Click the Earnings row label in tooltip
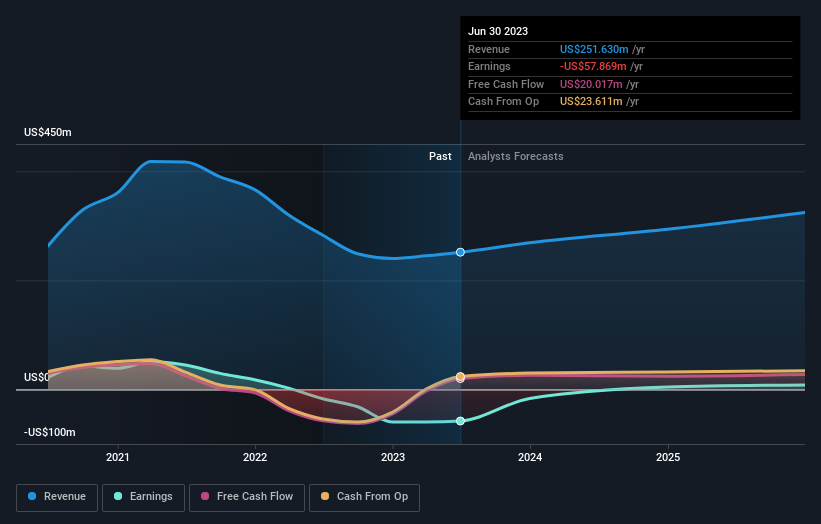821x524 pixels. (489, 66)
